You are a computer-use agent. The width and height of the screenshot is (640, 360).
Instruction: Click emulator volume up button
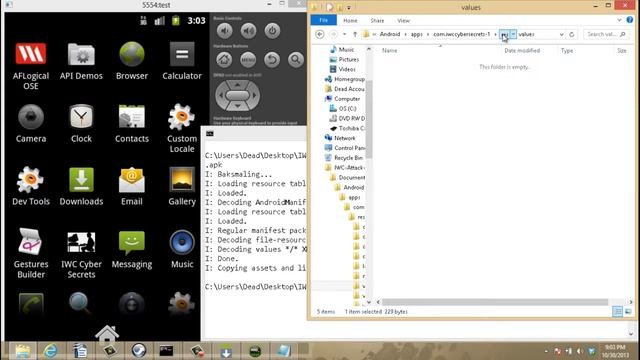(x=248, y=31)
